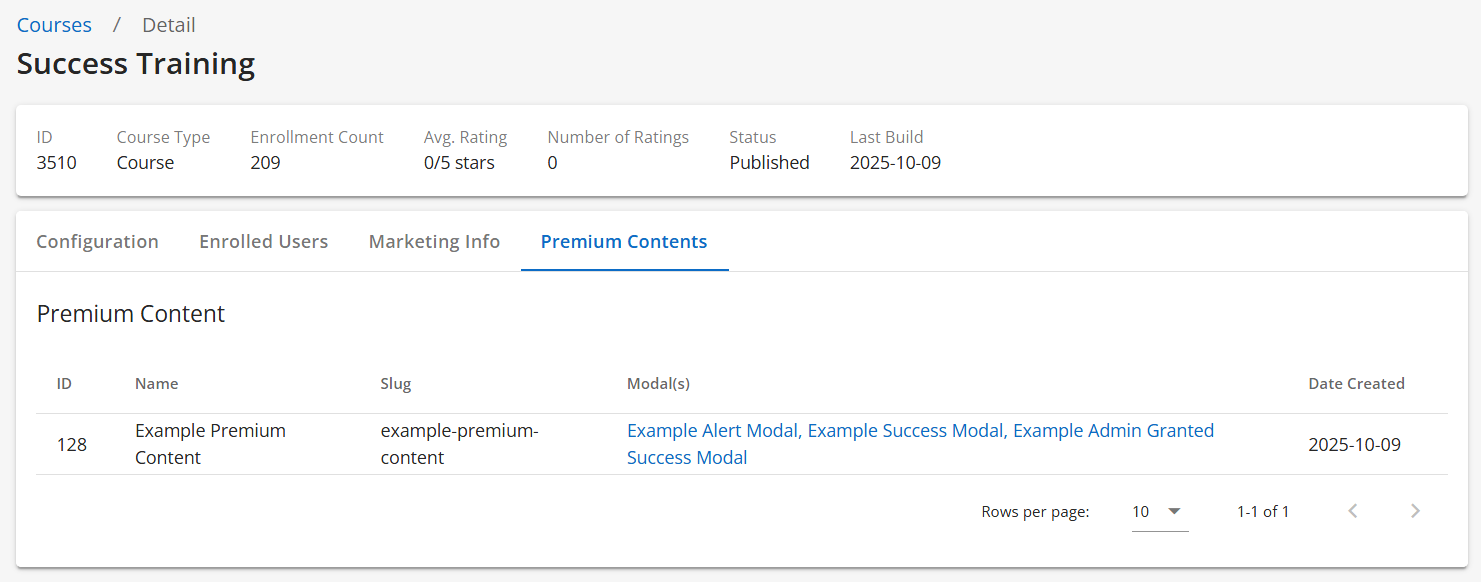The image size is (1481, 582).
Task: Select the Example Premium Content row name
Action: 210,444
